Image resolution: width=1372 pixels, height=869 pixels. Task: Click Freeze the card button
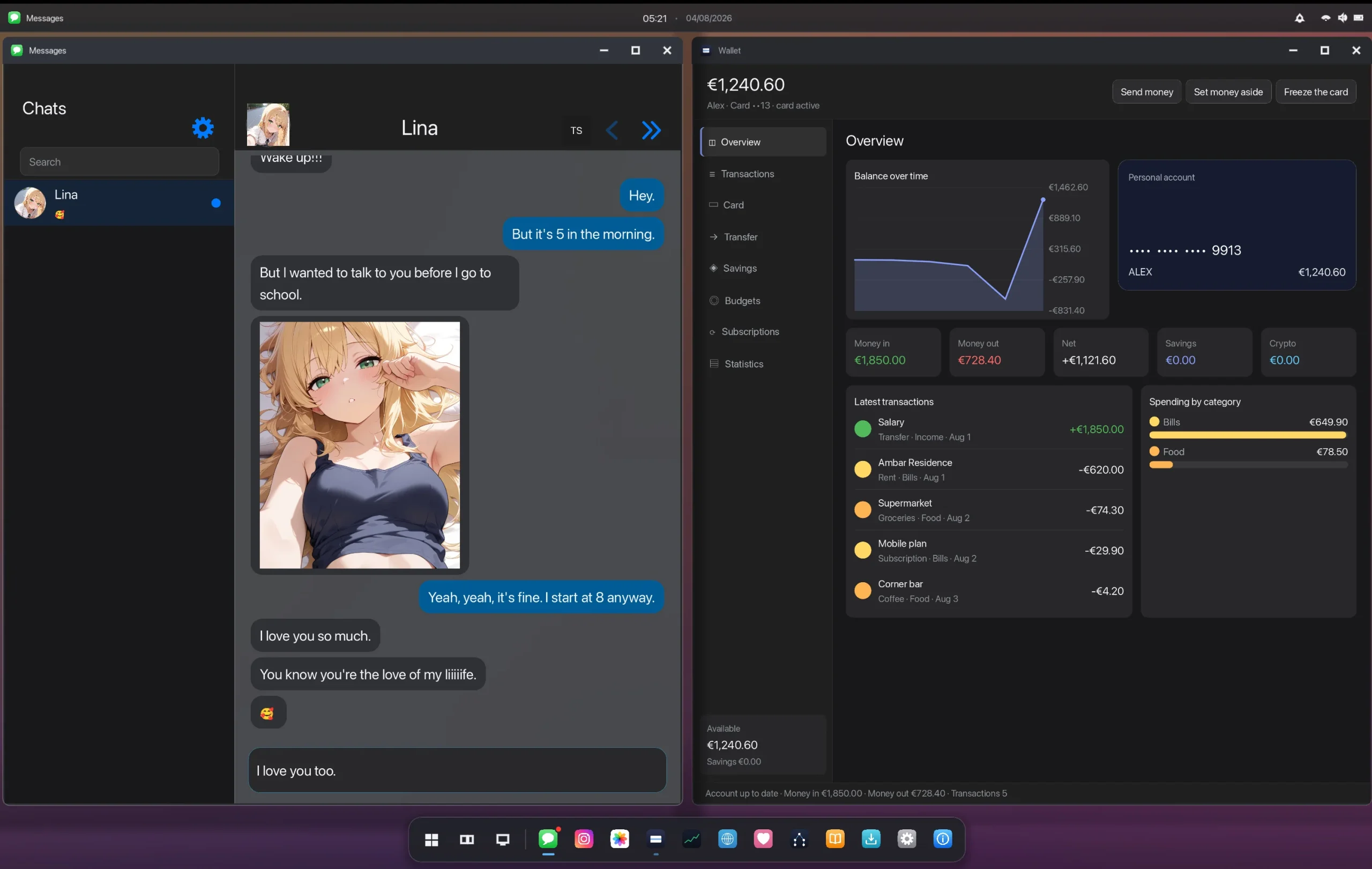tap(1316, 92)
